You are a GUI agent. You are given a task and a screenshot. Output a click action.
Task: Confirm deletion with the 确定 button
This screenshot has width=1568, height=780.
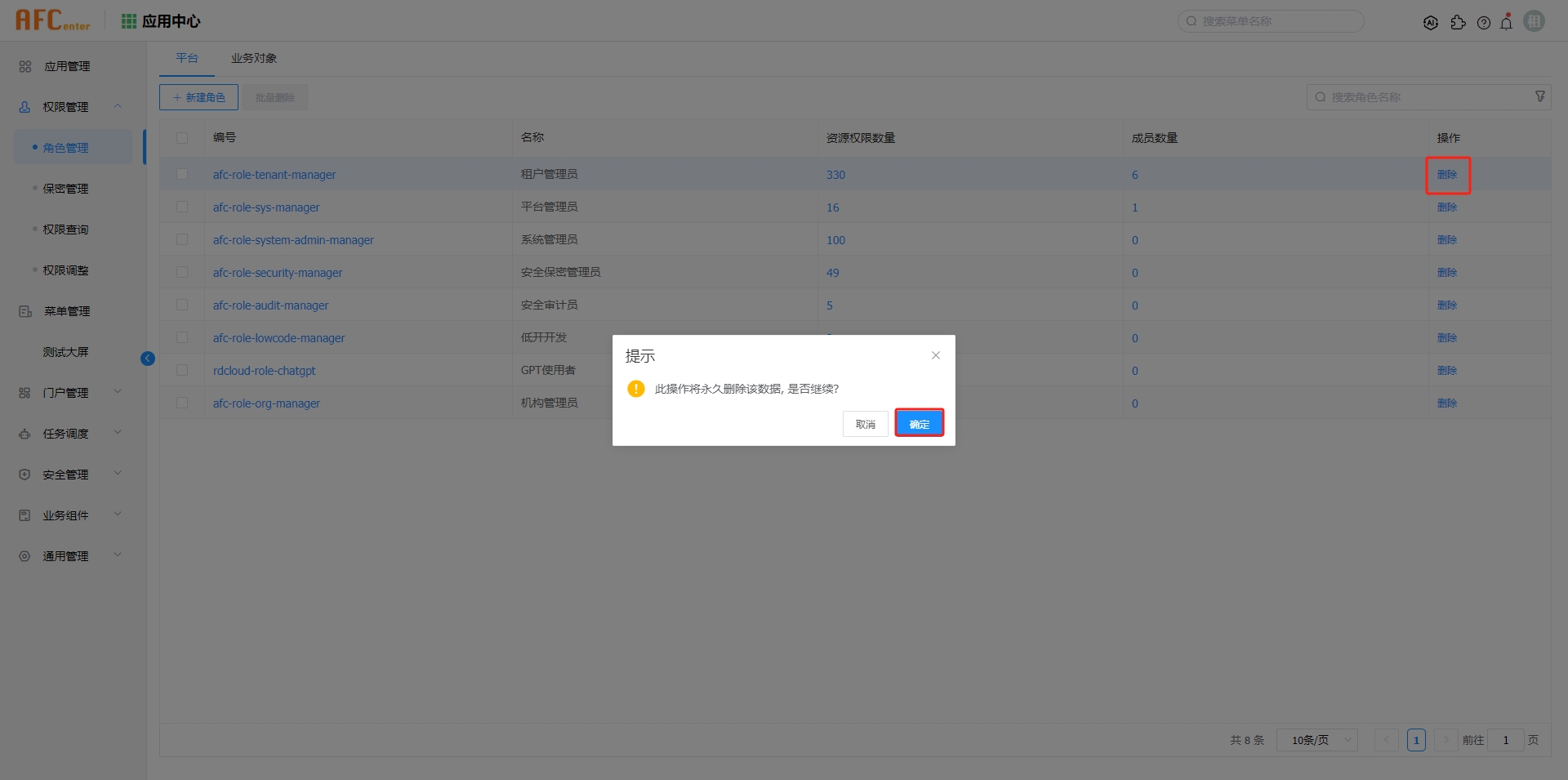pos(919,423)
